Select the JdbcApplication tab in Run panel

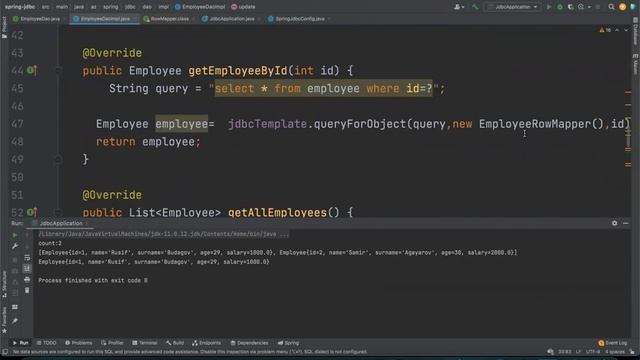click(60, 223)
